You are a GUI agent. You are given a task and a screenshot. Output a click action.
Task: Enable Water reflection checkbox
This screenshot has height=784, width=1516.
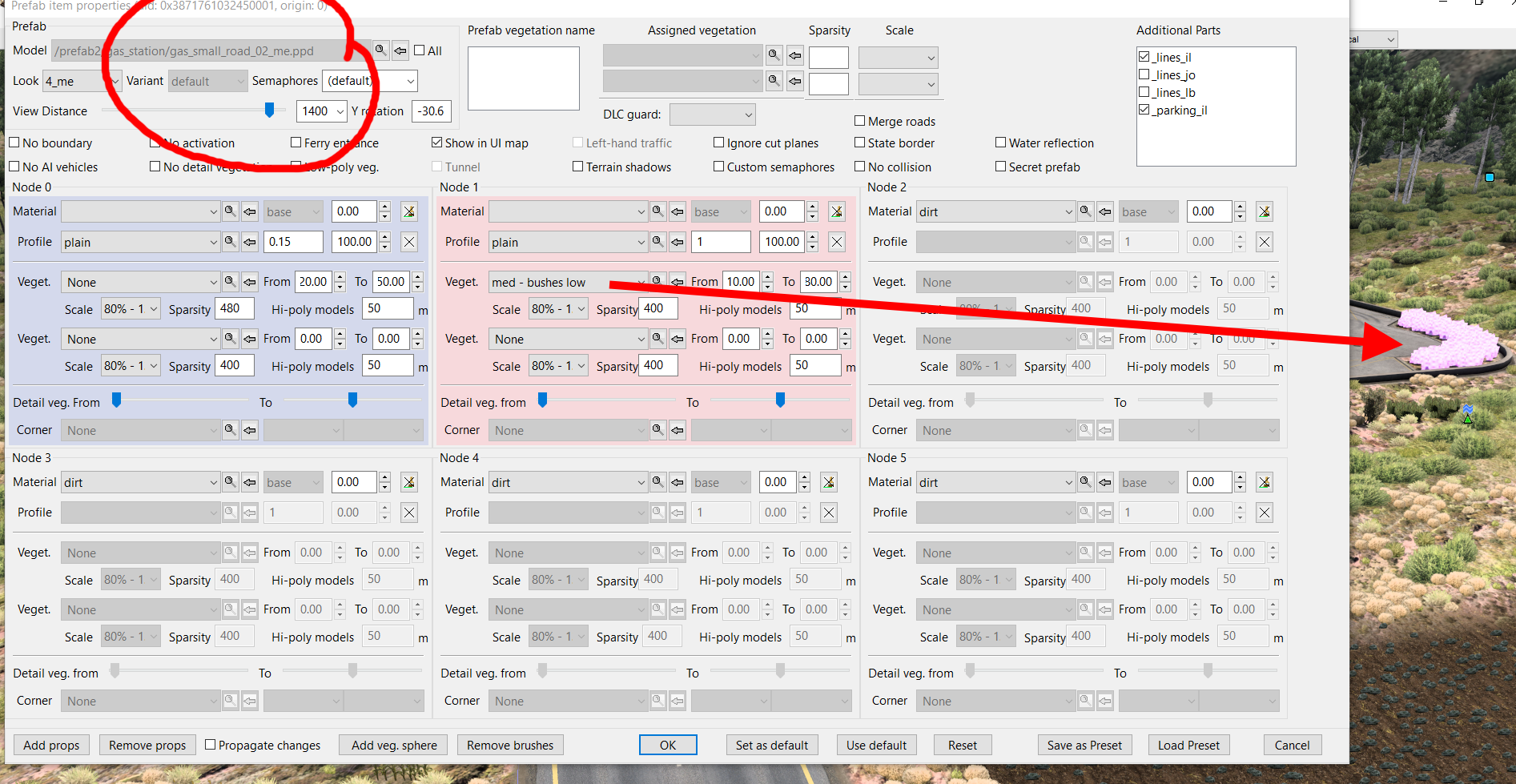[x=1000, y=143]
